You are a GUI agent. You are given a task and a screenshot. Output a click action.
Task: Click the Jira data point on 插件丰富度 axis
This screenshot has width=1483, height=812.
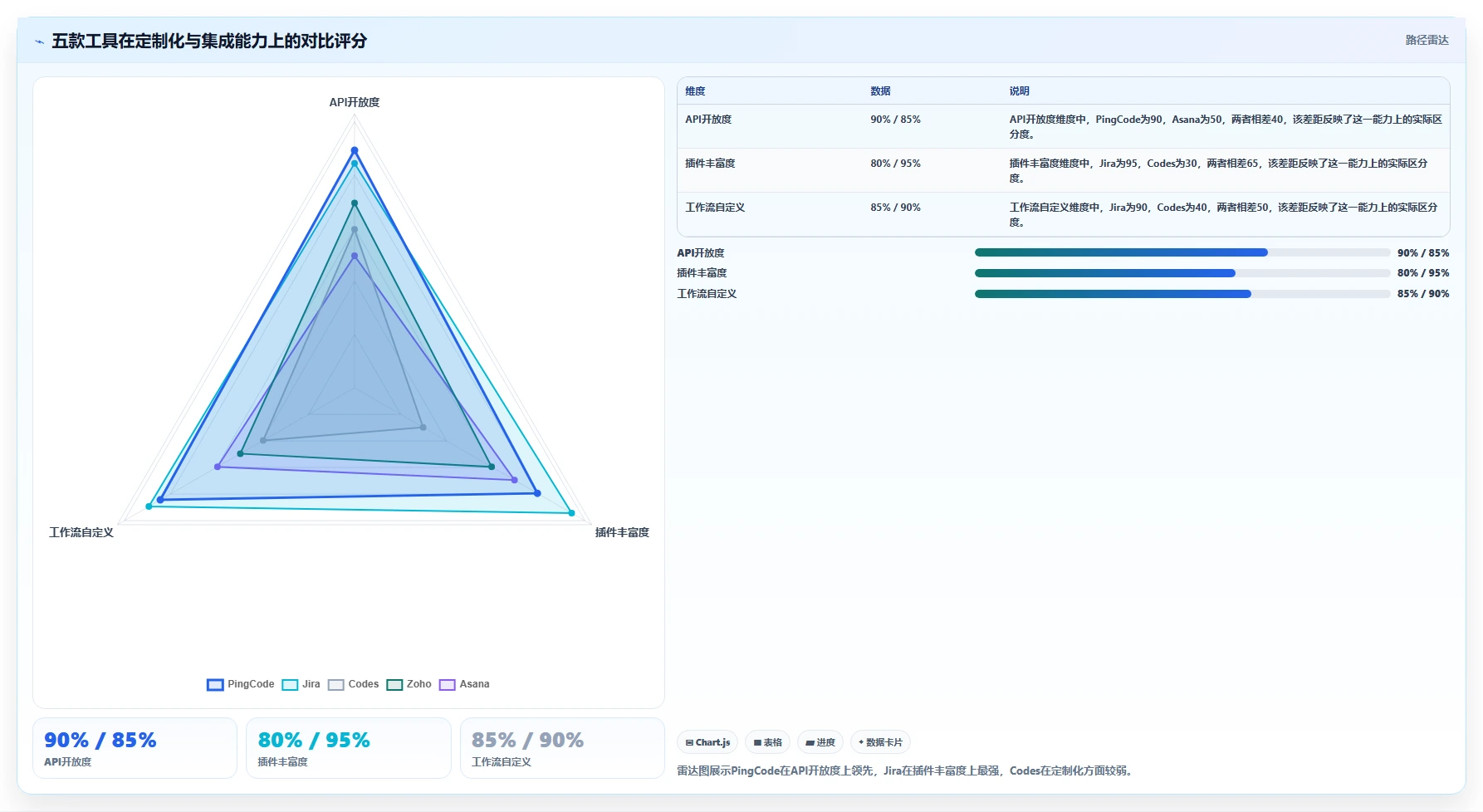point(571,513)
